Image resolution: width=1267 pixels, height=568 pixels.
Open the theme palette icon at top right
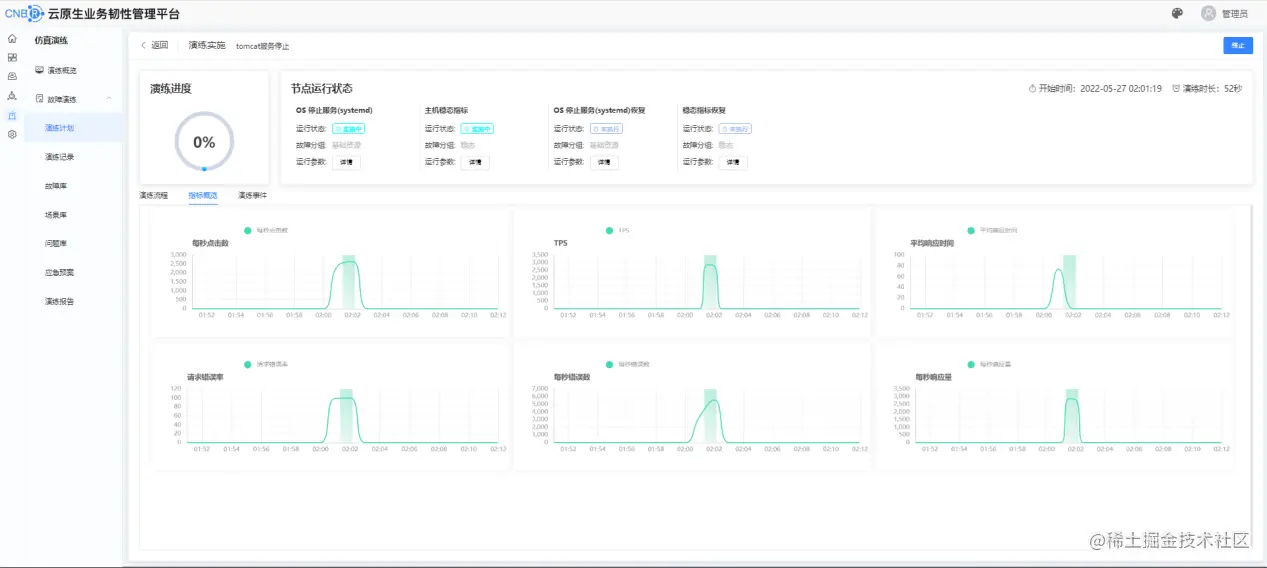pyautogui.click(x=1177, y=13)
